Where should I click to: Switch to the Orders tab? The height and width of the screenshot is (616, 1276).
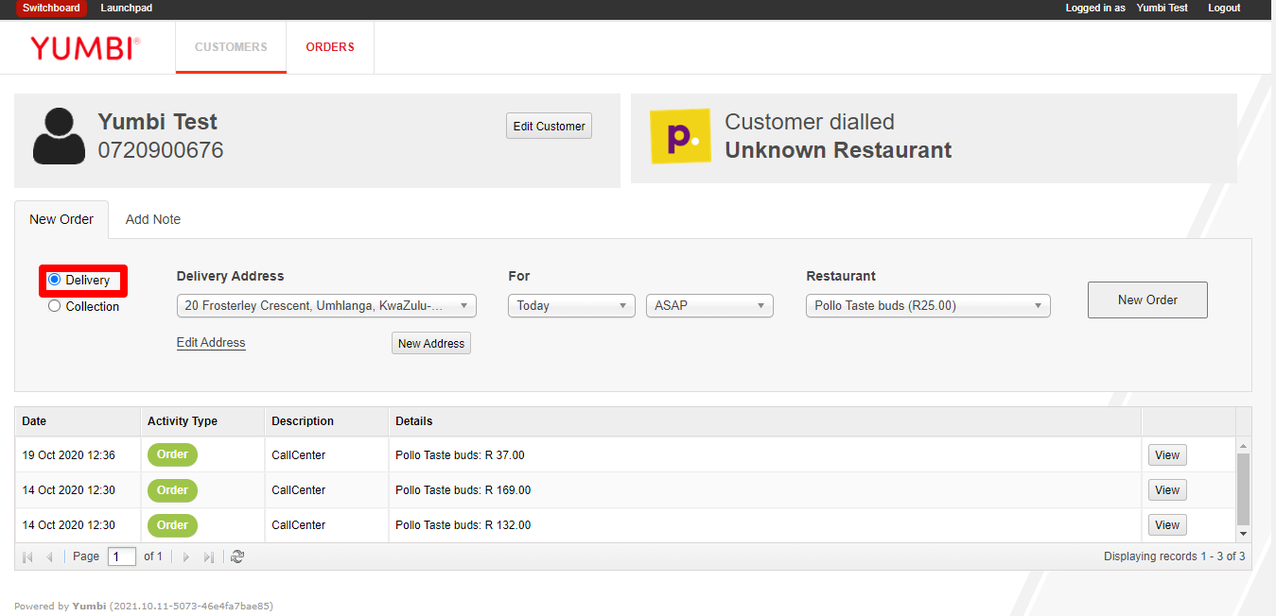pos(330,47)
